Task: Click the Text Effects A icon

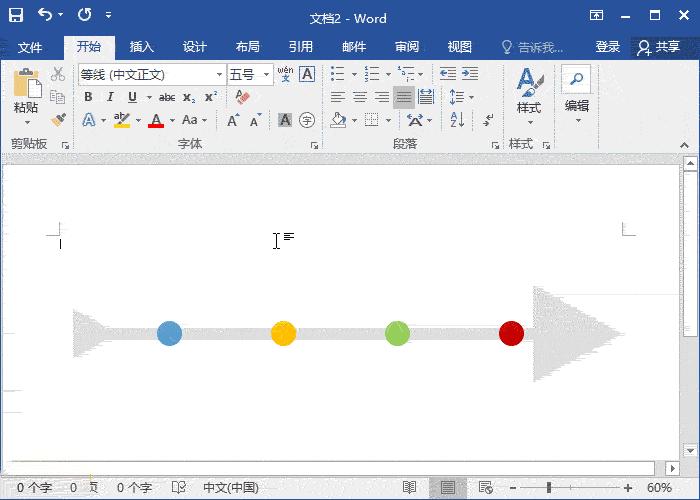Action: 89,120
